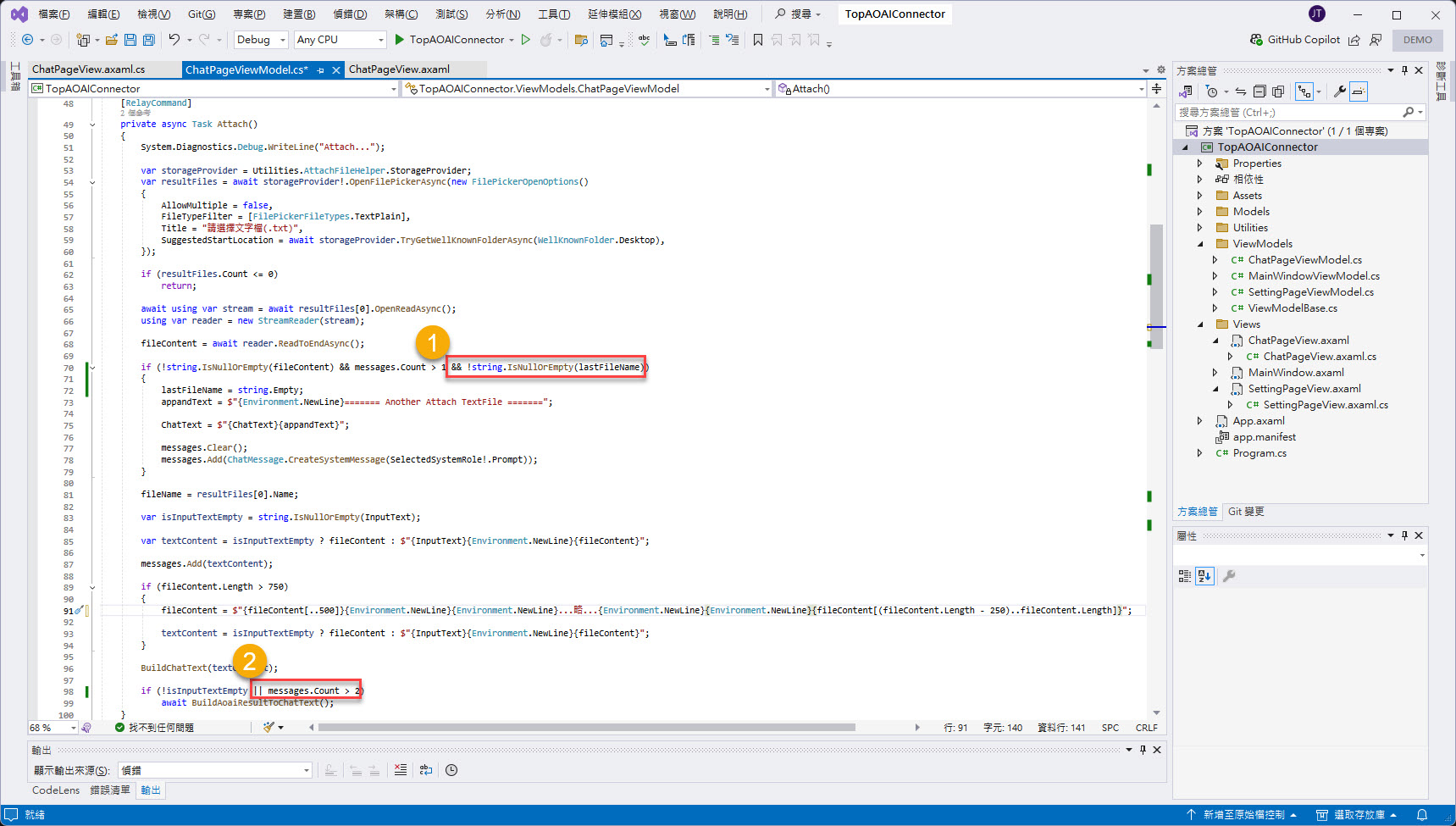Expand the Properties folder in Solution Explorer
This screenshot has width=1456, height=826.
(x=1199, y=164)
